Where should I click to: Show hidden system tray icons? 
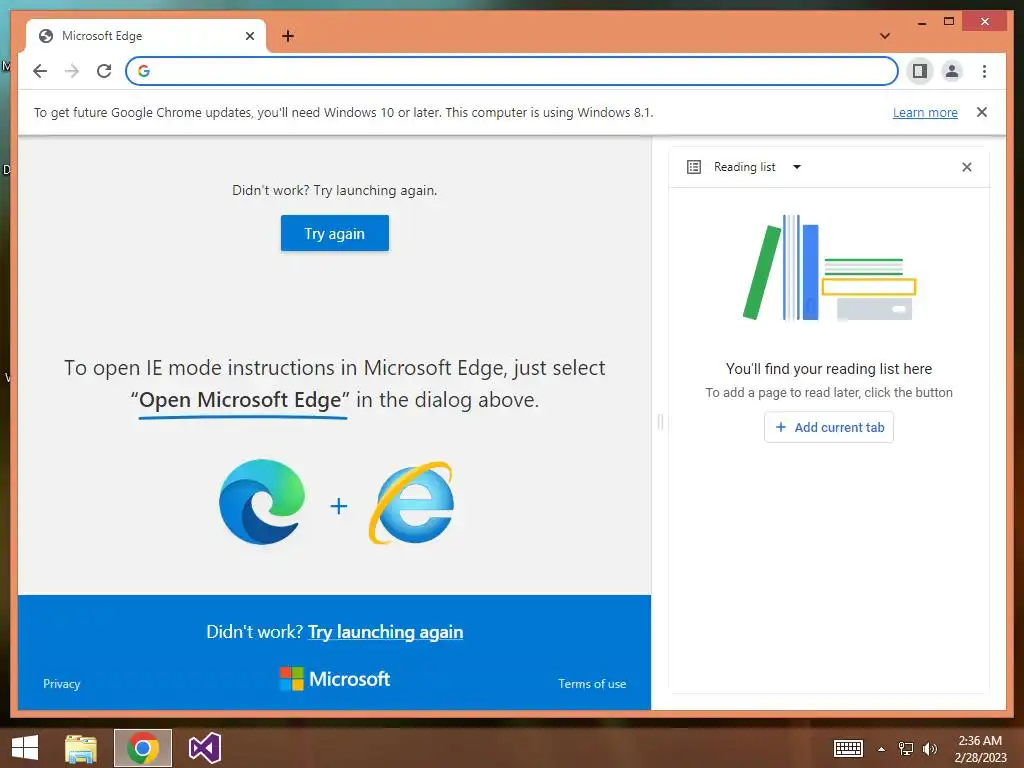[x=881, y=749]
